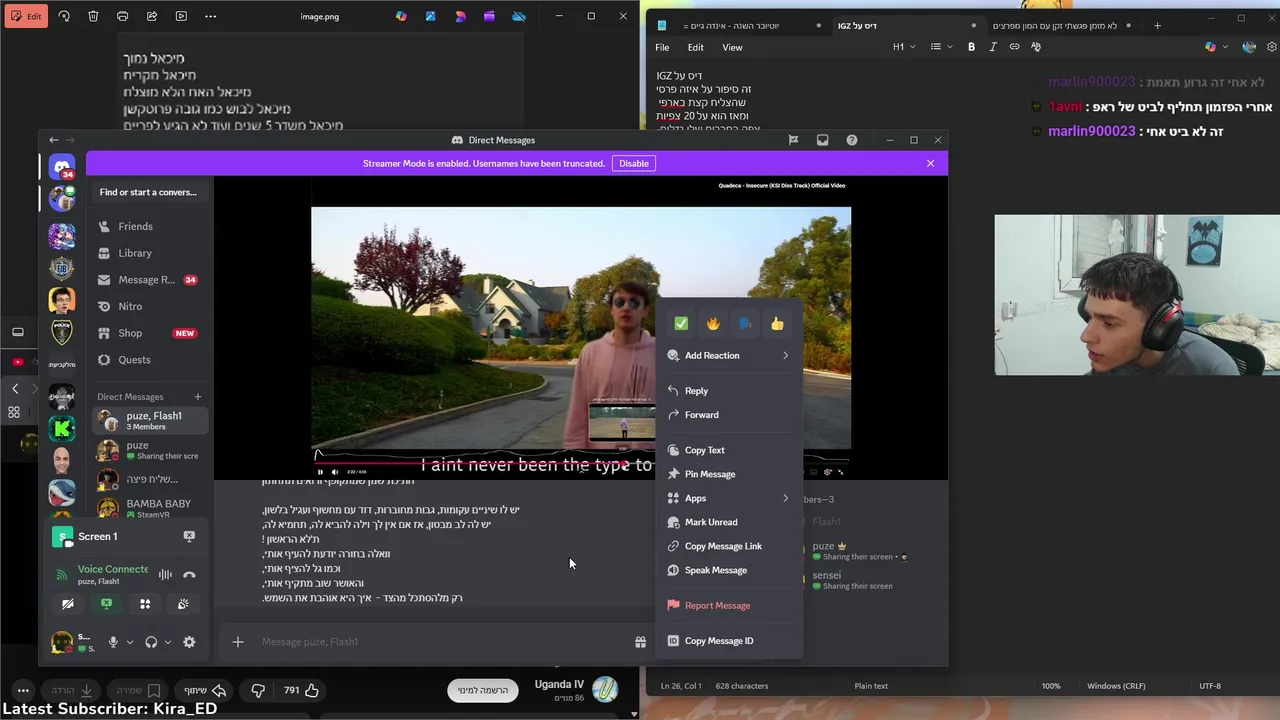Toggle italic formatting in Notepad

click(993, 47)
